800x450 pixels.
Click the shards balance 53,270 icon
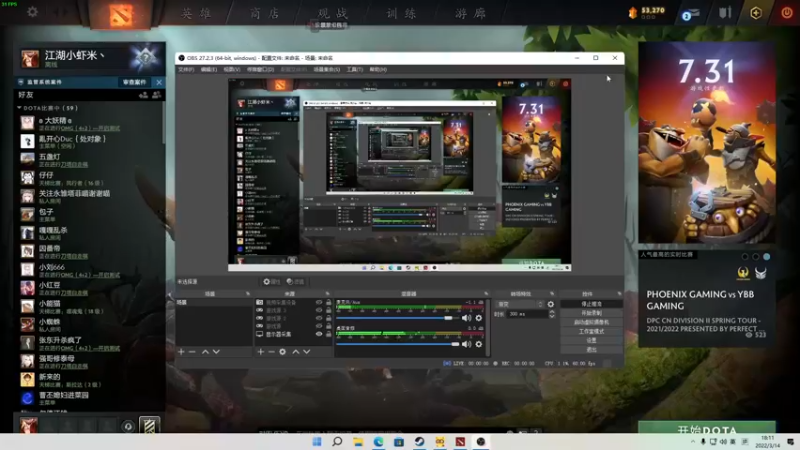point(633,13)
